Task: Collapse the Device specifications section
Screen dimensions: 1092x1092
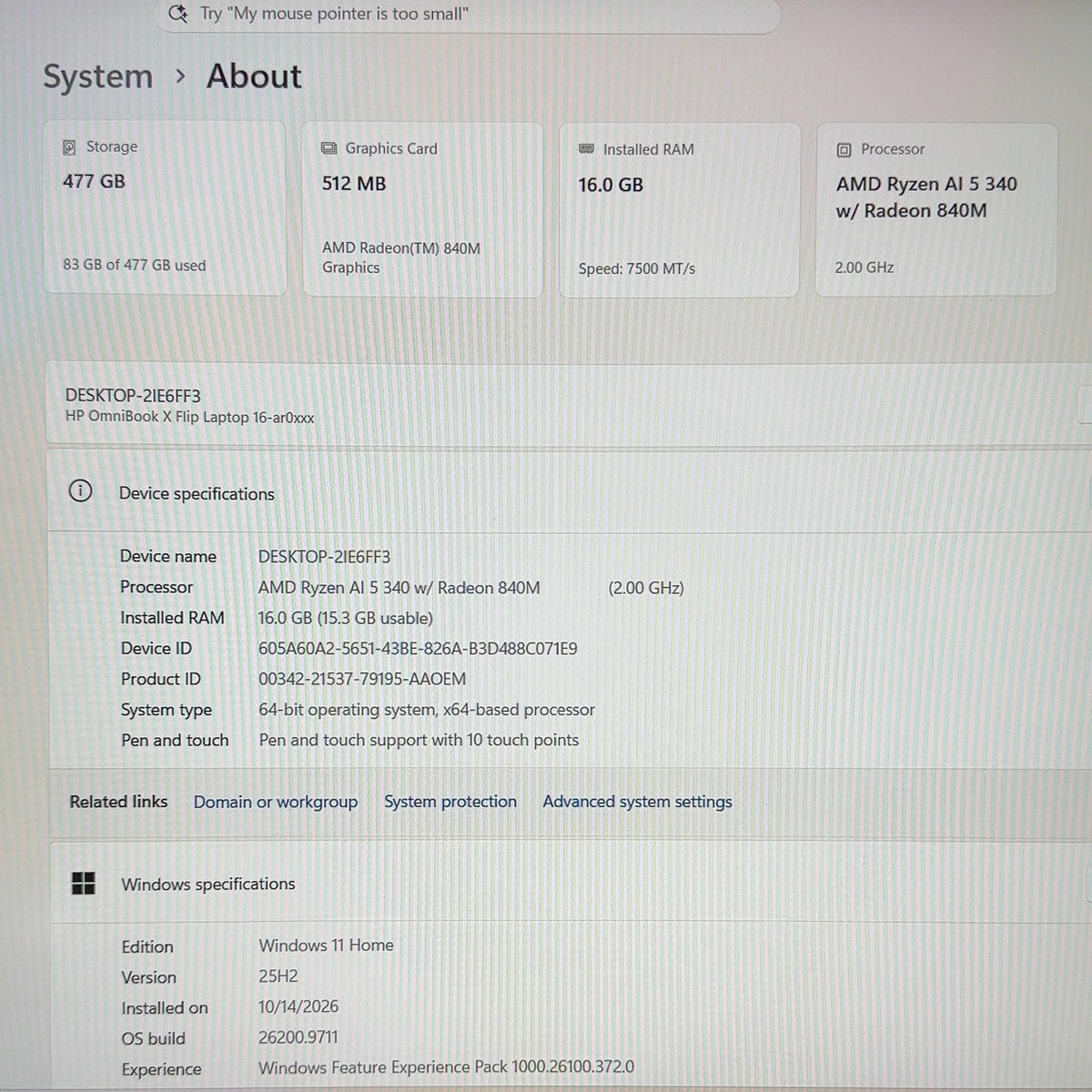Action: click(569, 492)
